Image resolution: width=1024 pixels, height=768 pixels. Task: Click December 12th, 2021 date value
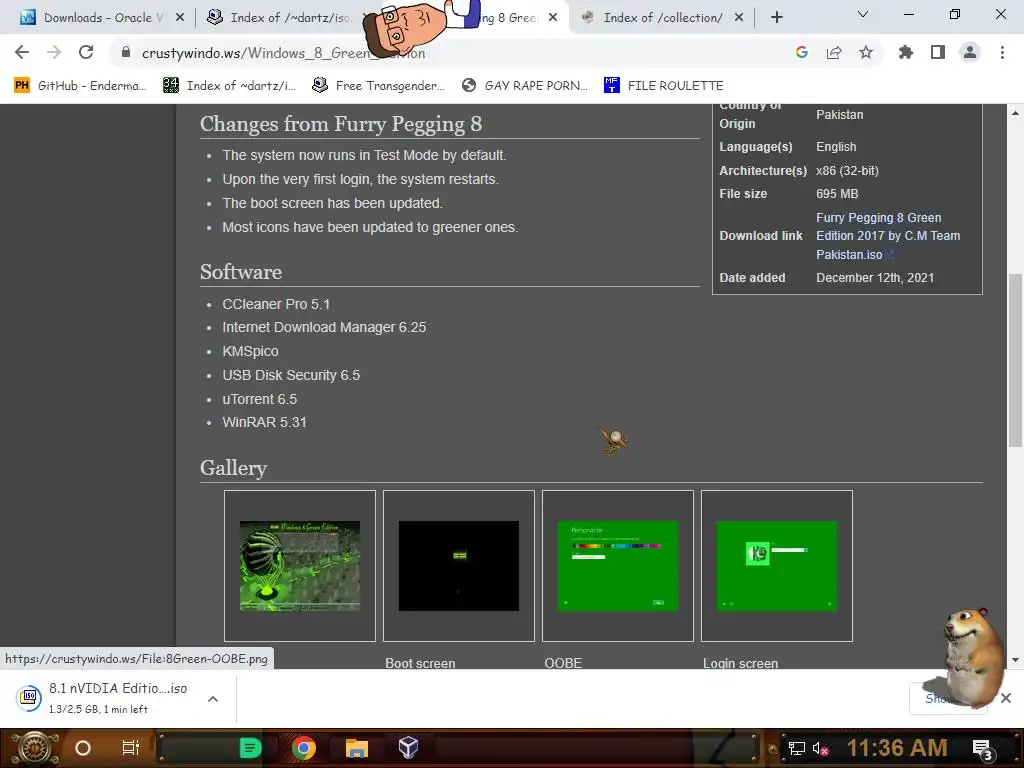click(875, 278)
